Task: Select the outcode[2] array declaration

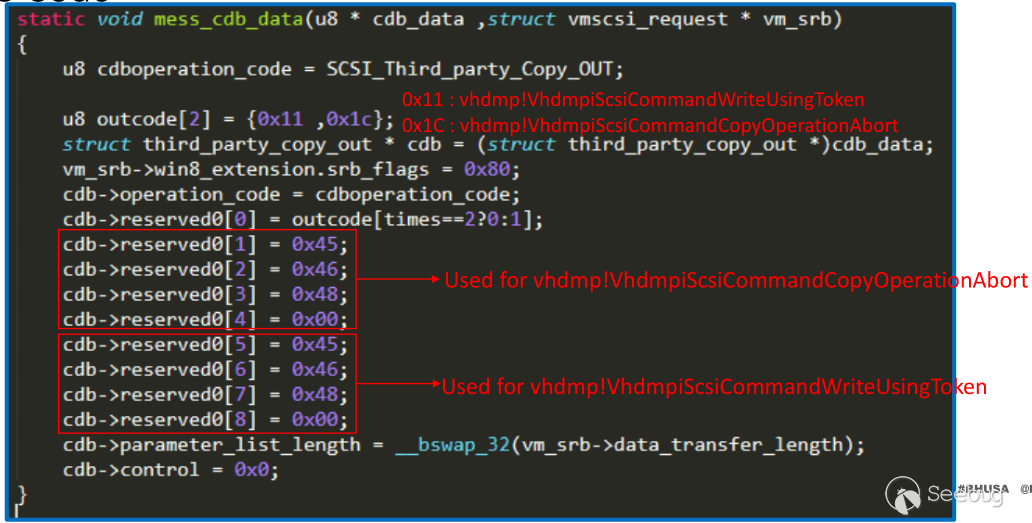Action: tap(153, 120)
